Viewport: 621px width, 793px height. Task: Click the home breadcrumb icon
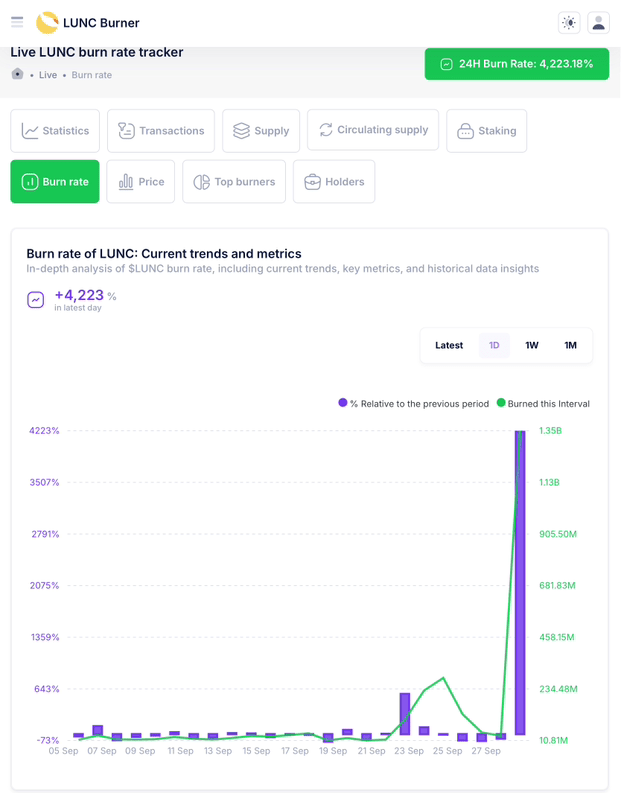(x=18, y=74)
